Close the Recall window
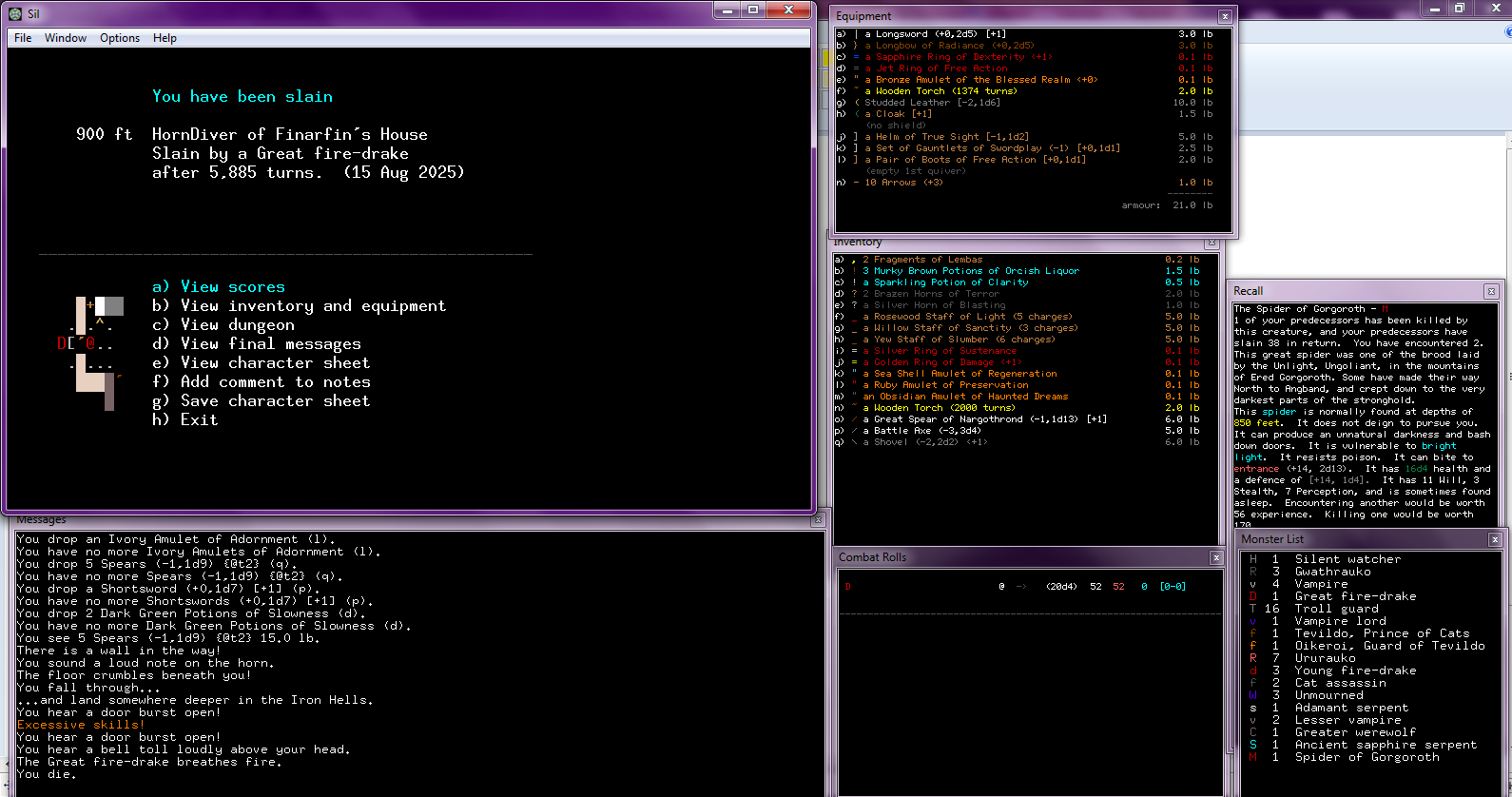Image resolution: width=1512 pixels, height=797 pixels. click(1491, 291)
